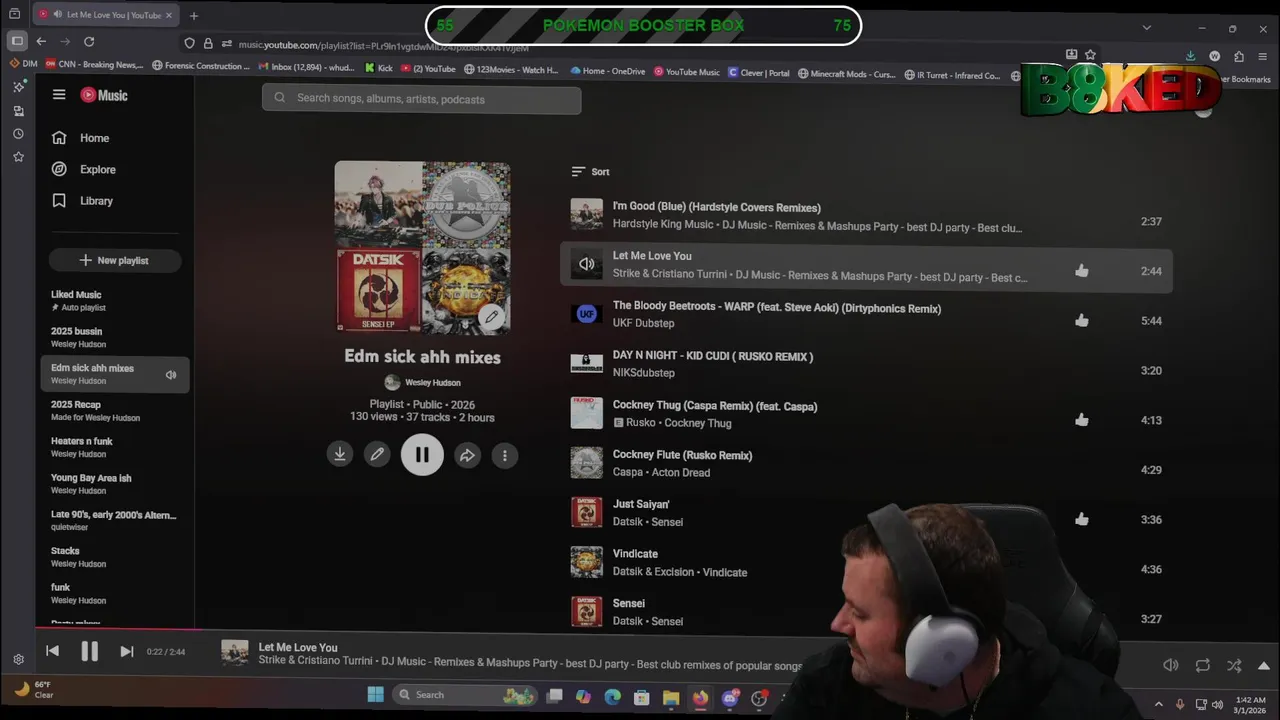This screenshot has width=1280, height=720.
Task: Toggle like on Just Saiyan'
Action: point(1081,519)
